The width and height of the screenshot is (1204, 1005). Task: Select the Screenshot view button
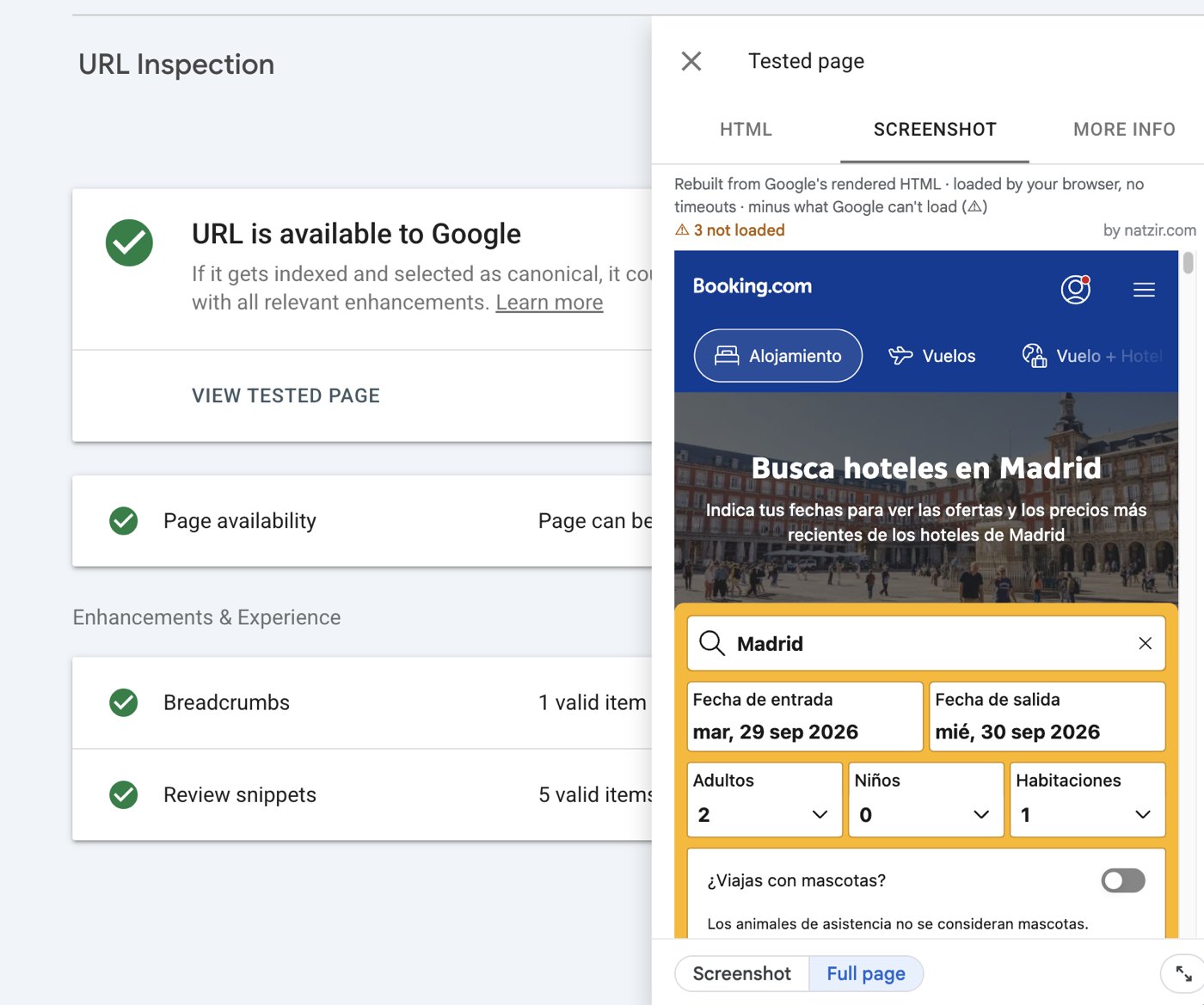pos(741,973)
